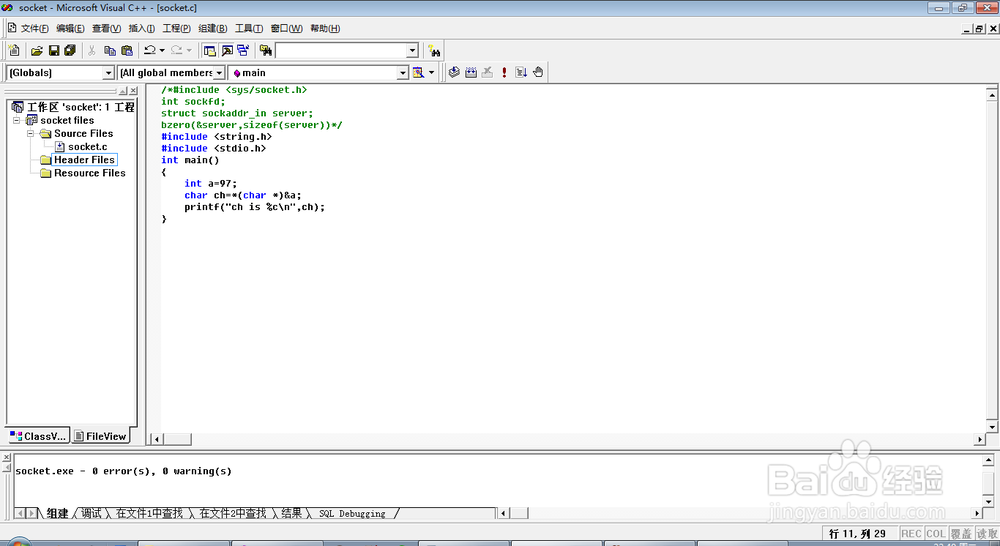1000x546 pixels.
Task: Click the WizardBar actions icon
Action: click(x=418, y=72)
